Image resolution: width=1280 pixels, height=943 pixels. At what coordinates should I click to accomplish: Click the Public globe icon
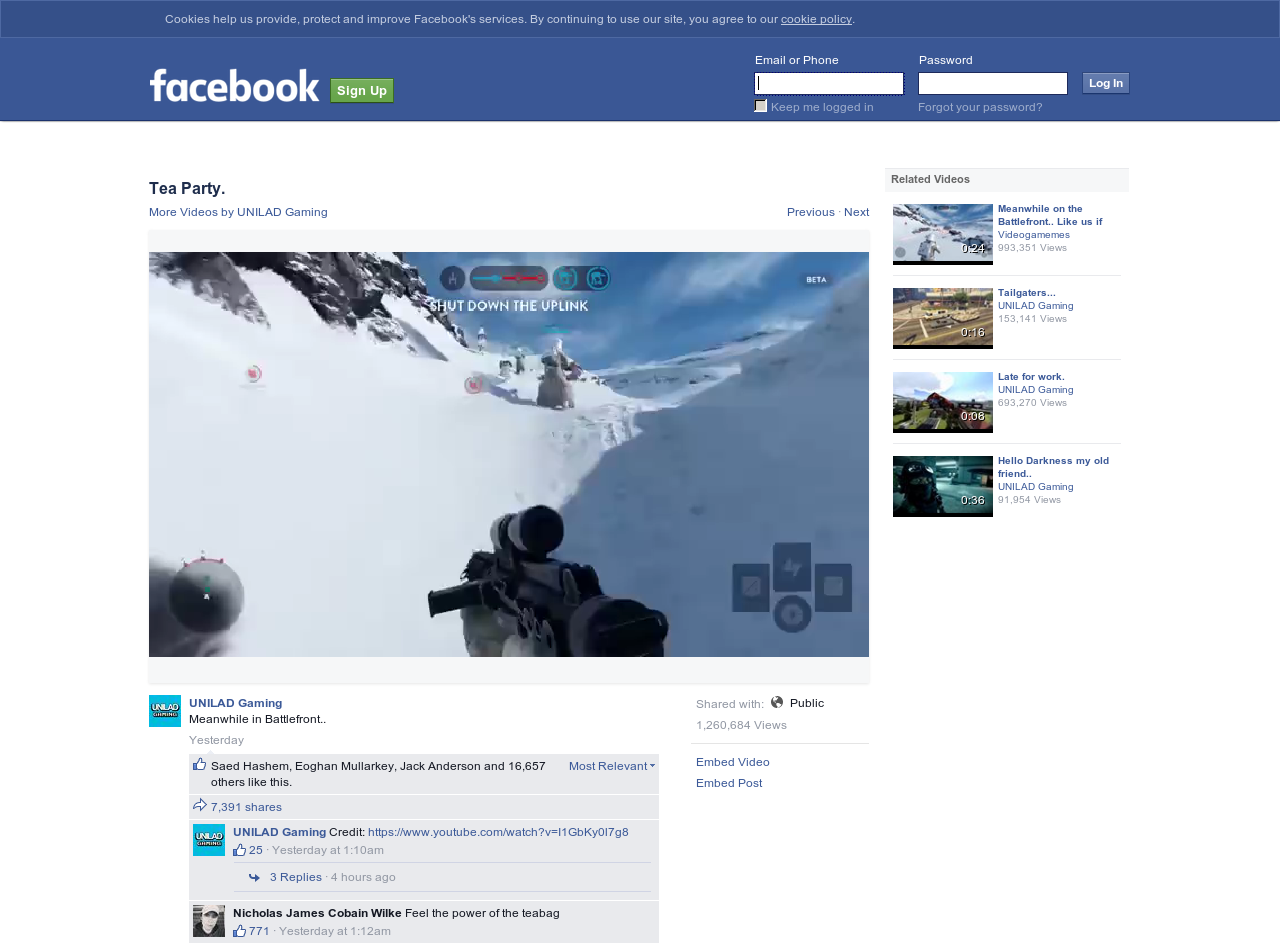pos(777,702)
